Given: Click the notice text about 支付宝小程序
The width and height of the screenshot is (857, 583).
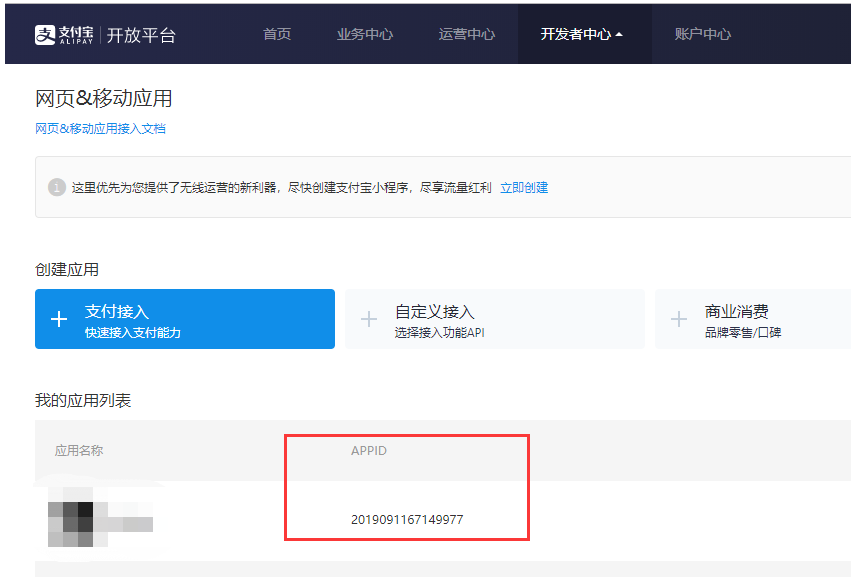Looking at the screenshot, I should click(281, 187).
